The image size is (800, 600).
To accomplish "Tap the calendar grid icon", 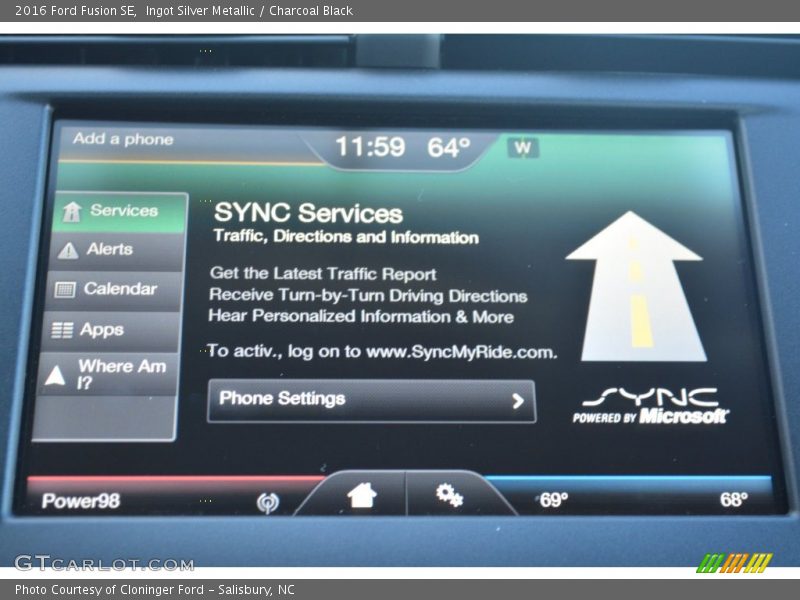I will click(x=65, y=290).
